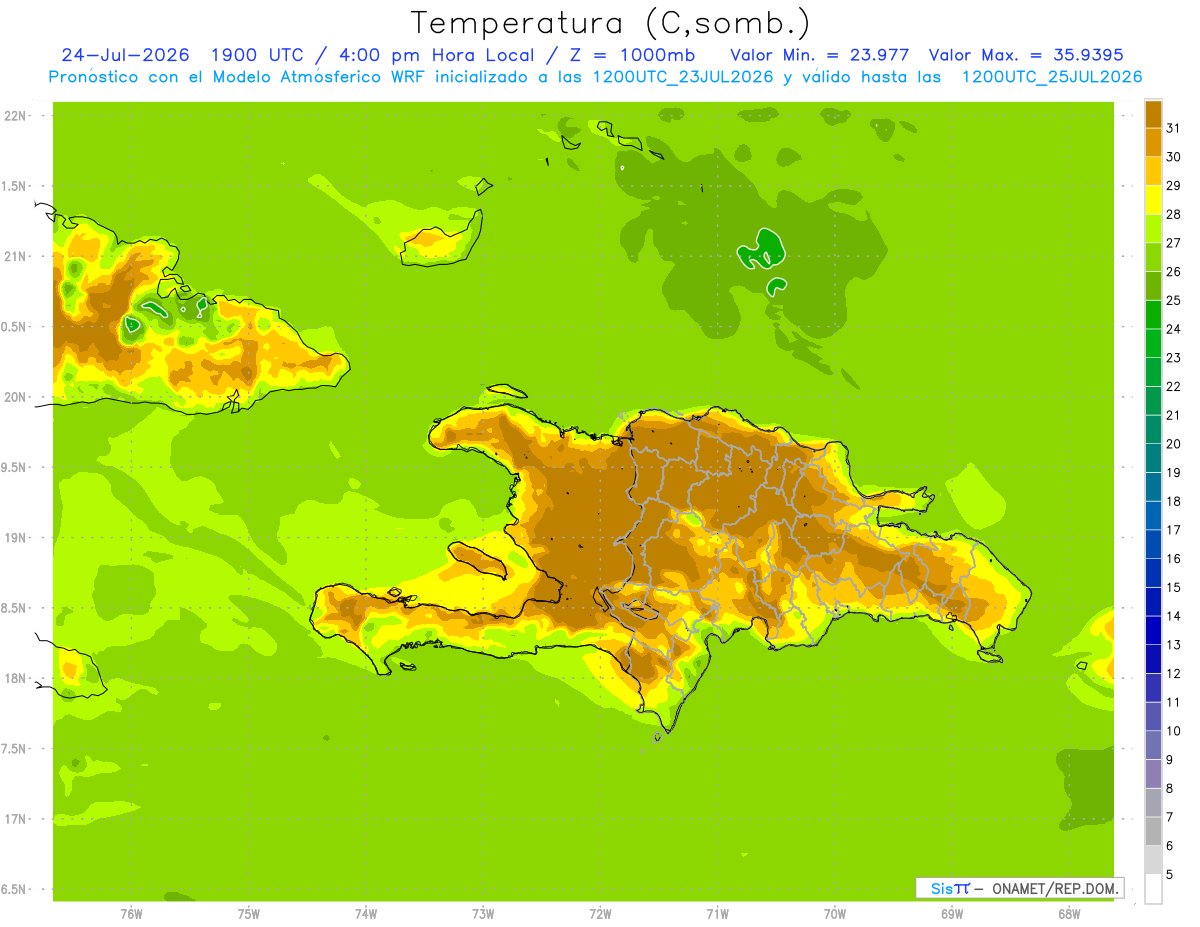Click the legend value "5"
Viewport: 1200px width, 927px height.
[1170, 875]
